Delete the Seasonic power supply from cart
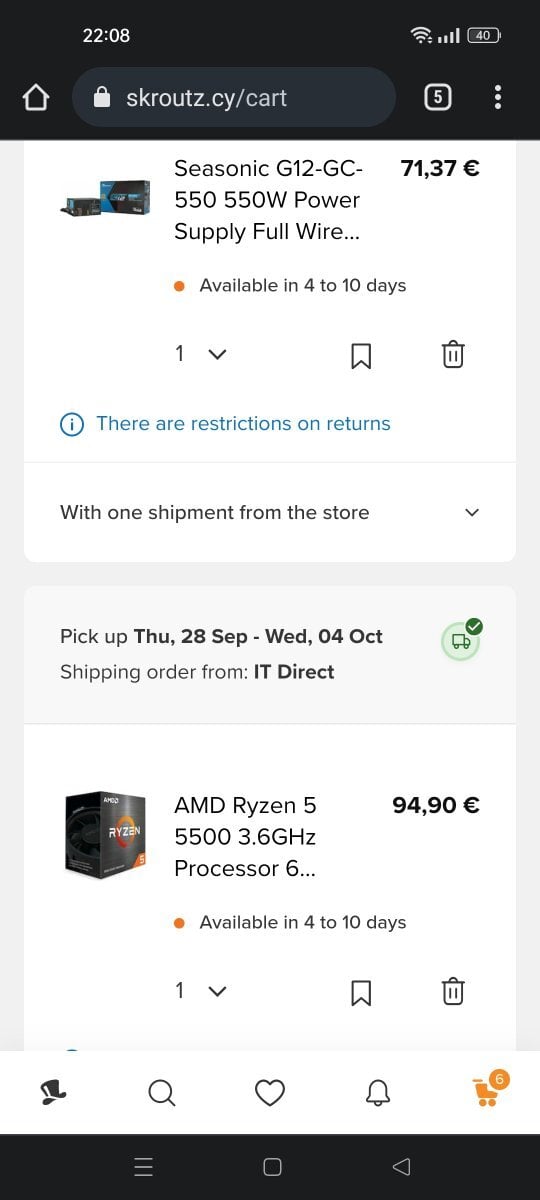 tap(453, 354)
